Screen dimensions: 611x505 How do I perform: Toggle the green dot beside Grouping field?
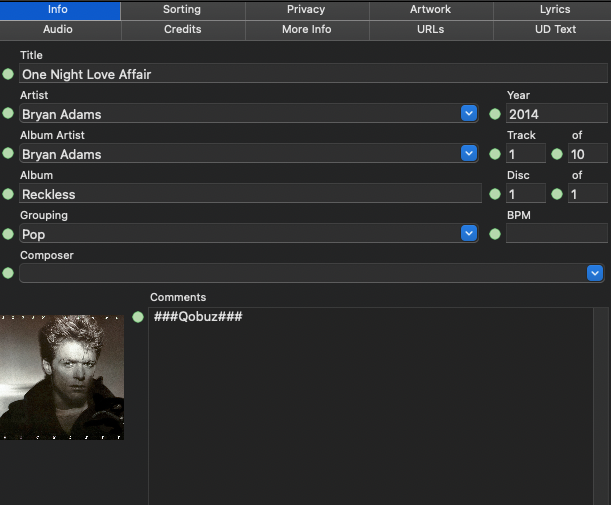[x=8, y=234]
